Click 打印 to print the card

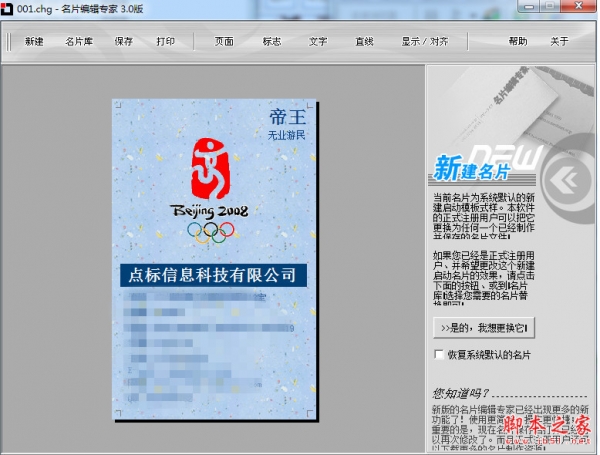point(165,41)
